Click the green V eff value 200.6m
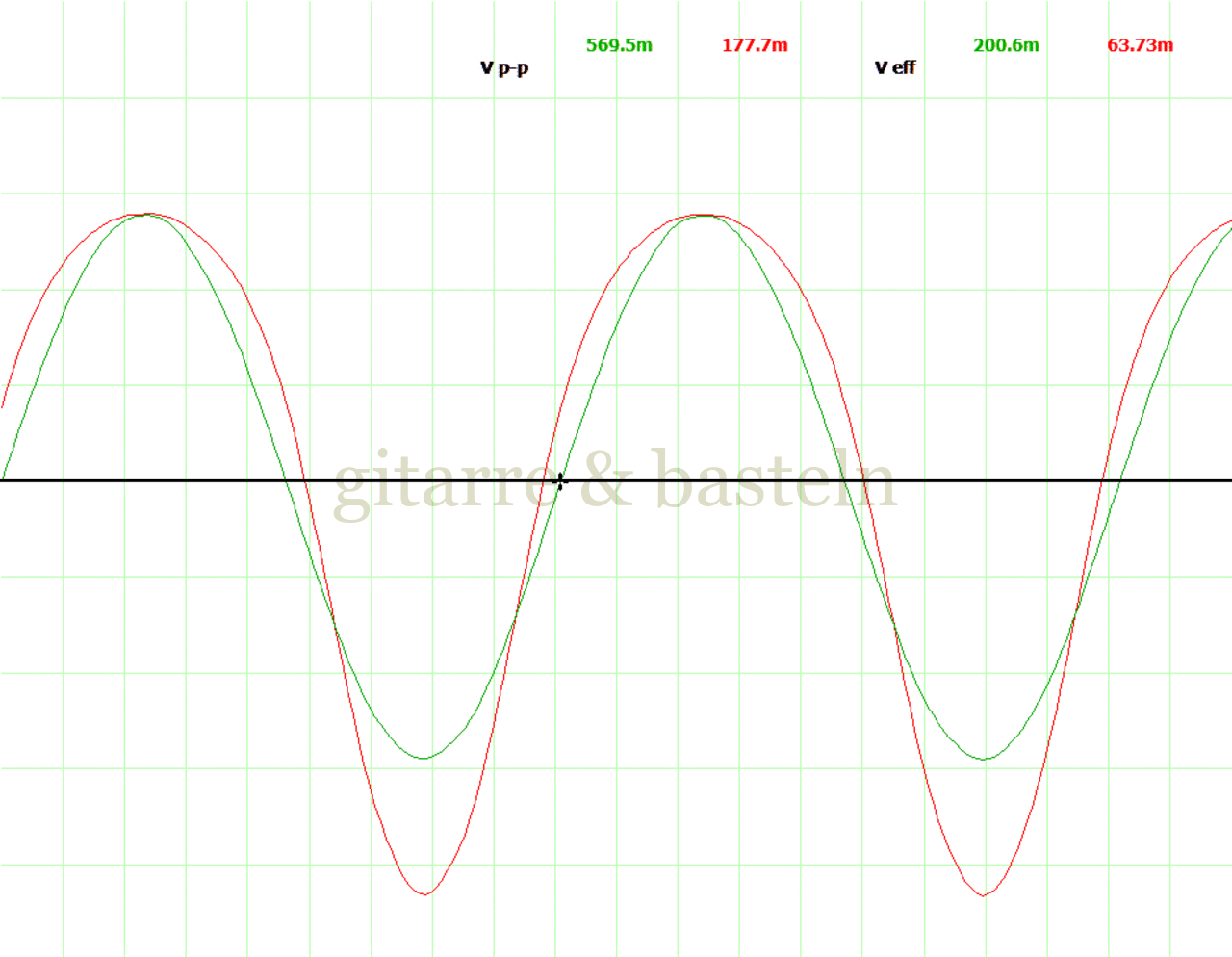This screenshot has width=1232, height=957. [x=1006, y=45]
